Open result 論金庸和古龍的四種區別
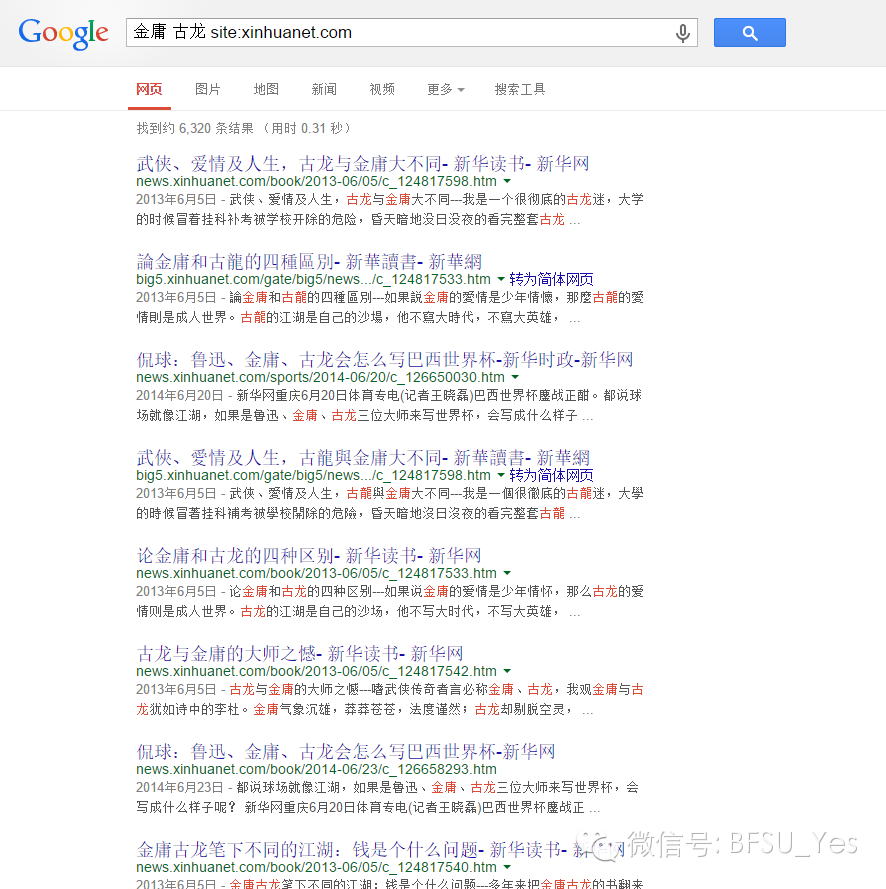 (309, 262)
